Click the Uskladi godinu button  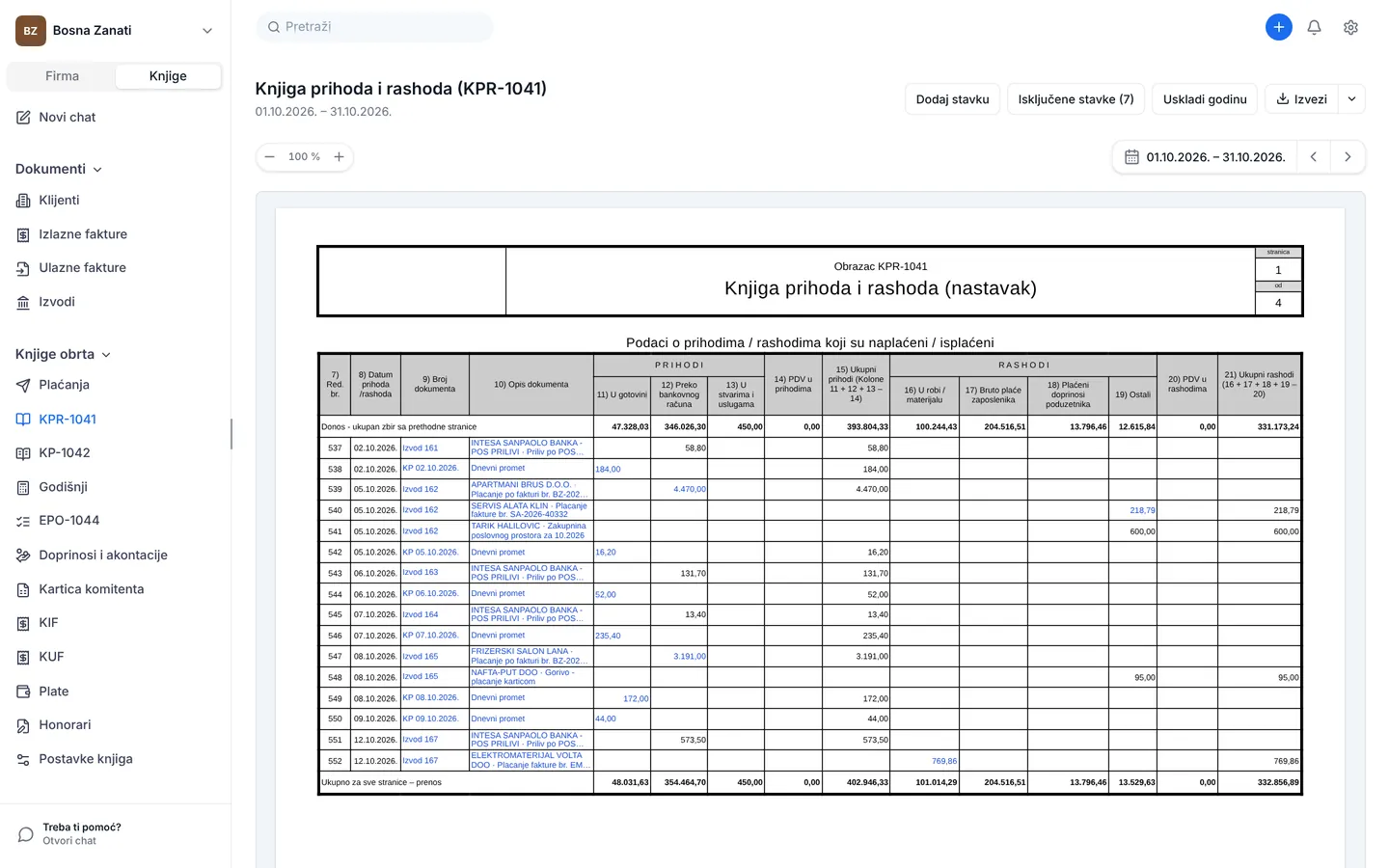click(x=1205, y=98)
